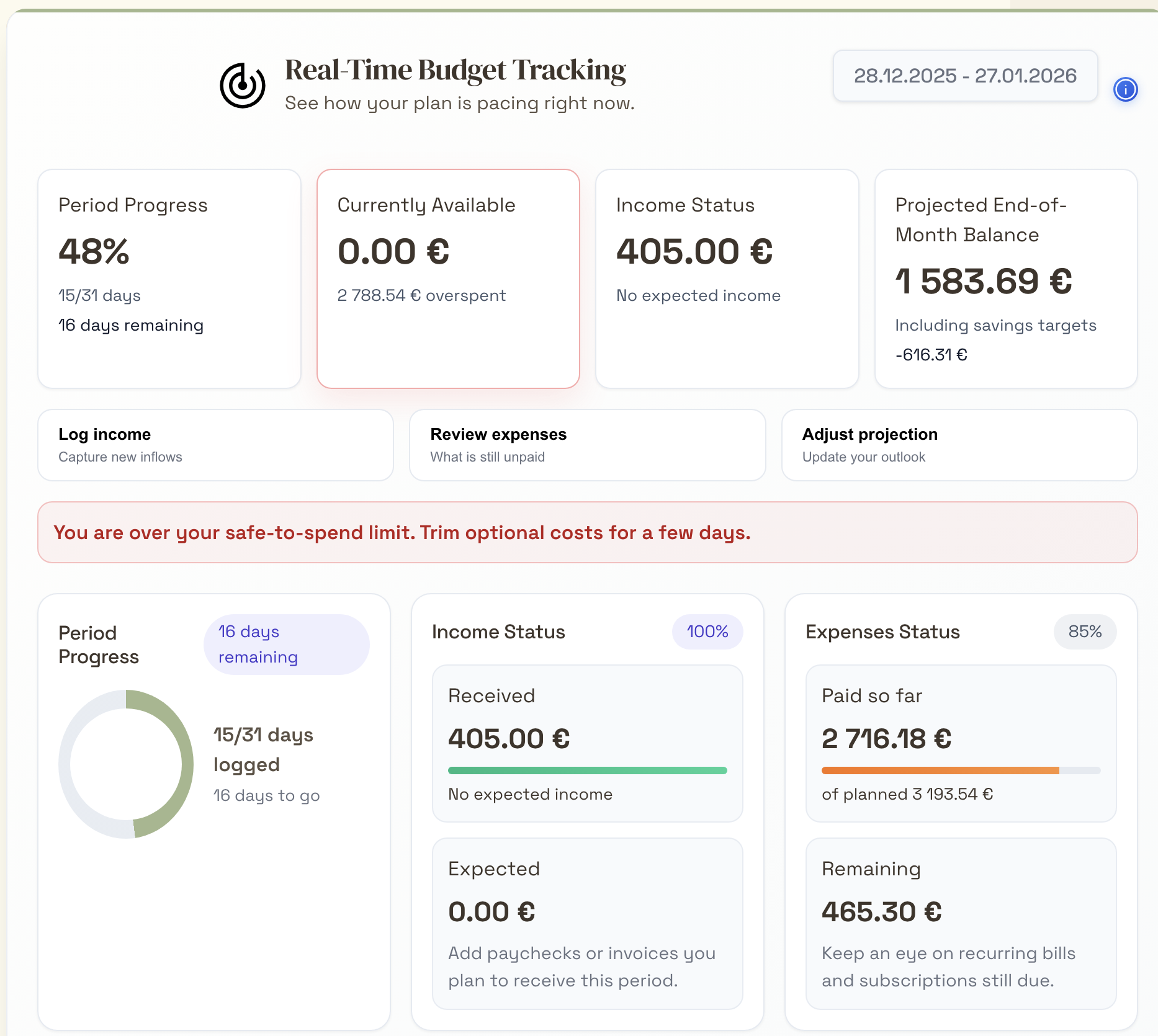Click the 16 days remaining badge
1158x1036 pixels.
point(286,643)
